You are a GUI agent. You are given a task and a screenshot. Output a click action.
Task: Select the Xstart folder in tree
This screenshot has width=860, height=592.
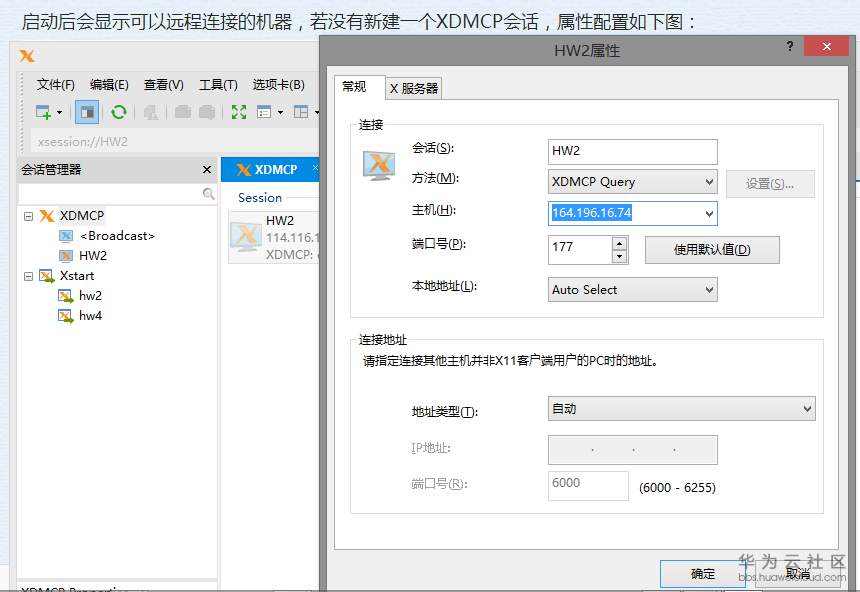pyautogui.click(x=76, y=275)
